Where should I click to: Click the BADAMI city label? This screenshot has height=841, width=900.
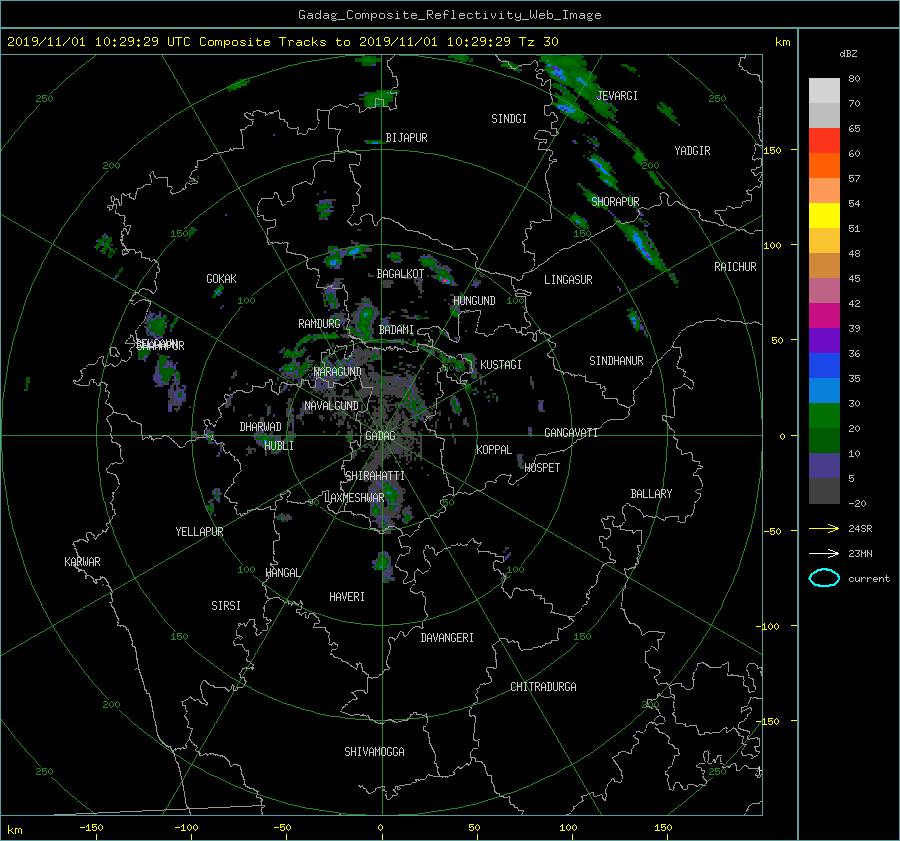tap(396, 330)
